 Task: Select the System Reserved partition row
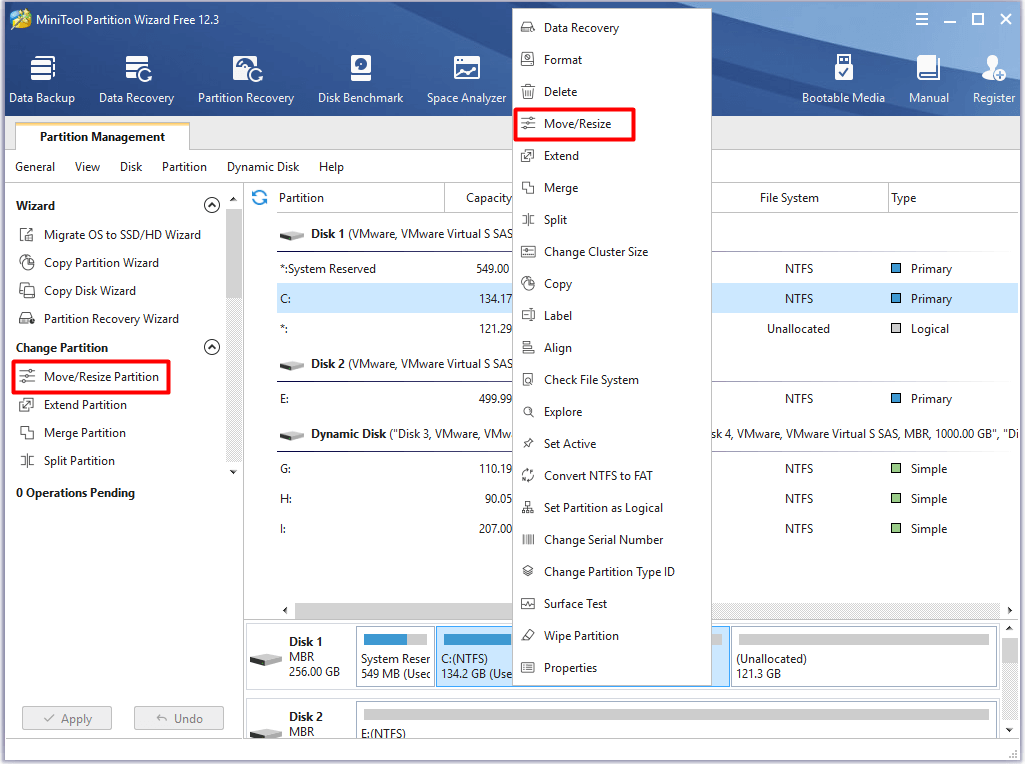pyautogui.click(x=647, y=269)
